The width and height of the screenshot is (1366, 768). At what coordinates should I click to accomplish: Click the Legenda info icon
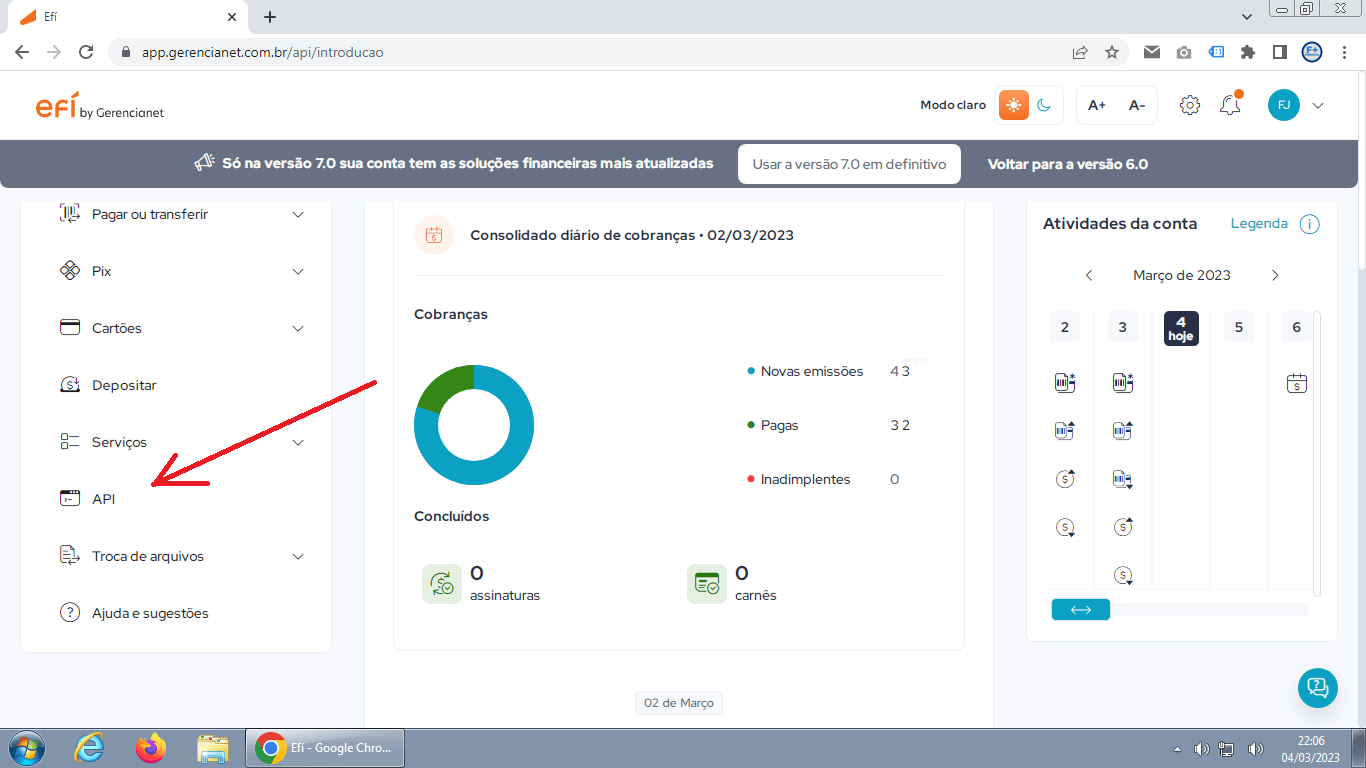(1309, 224)
